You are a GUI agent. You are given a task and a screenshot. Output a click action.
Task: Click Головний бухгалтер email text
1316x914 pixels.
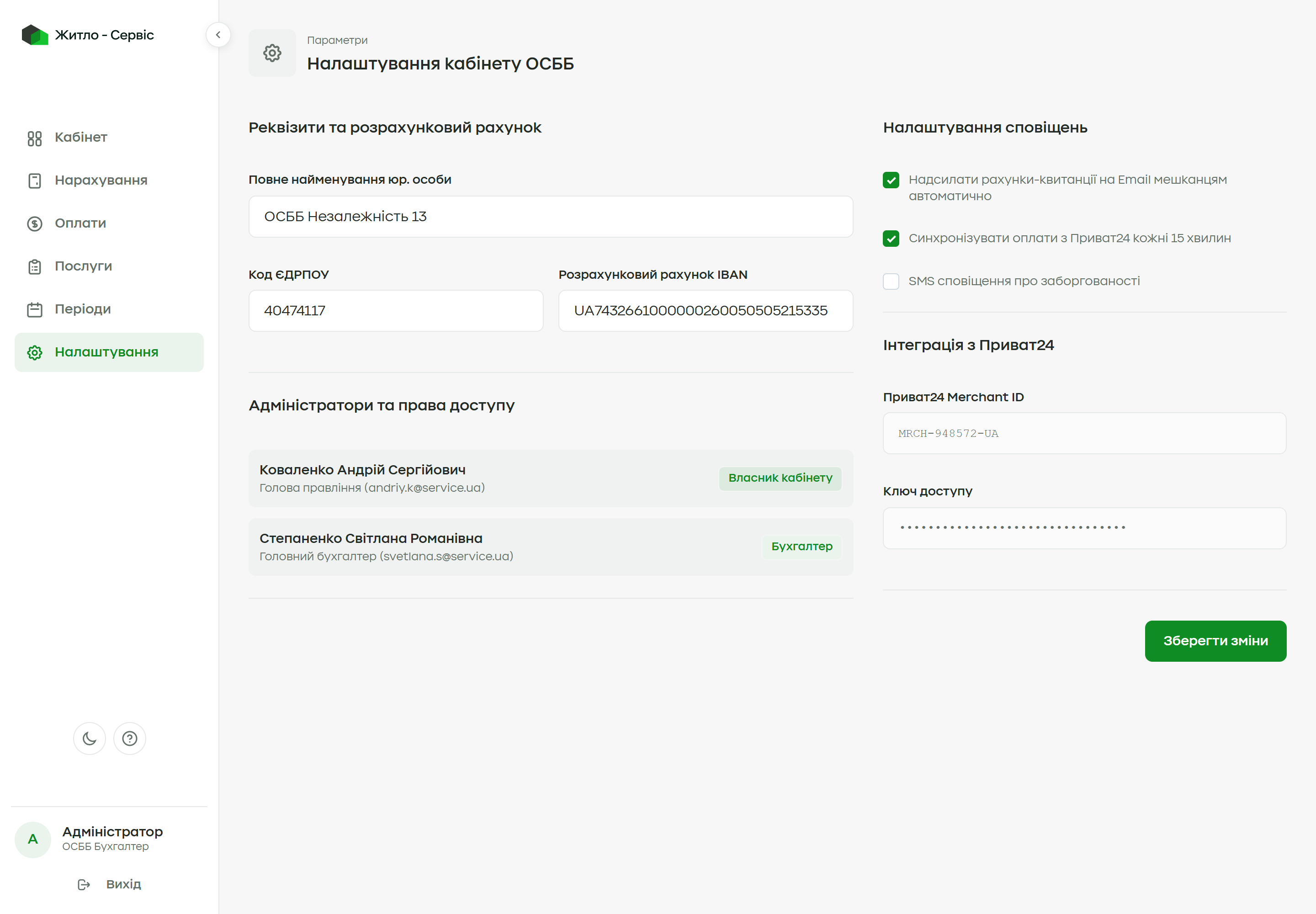pyautogui.click(x=387, y=557)
